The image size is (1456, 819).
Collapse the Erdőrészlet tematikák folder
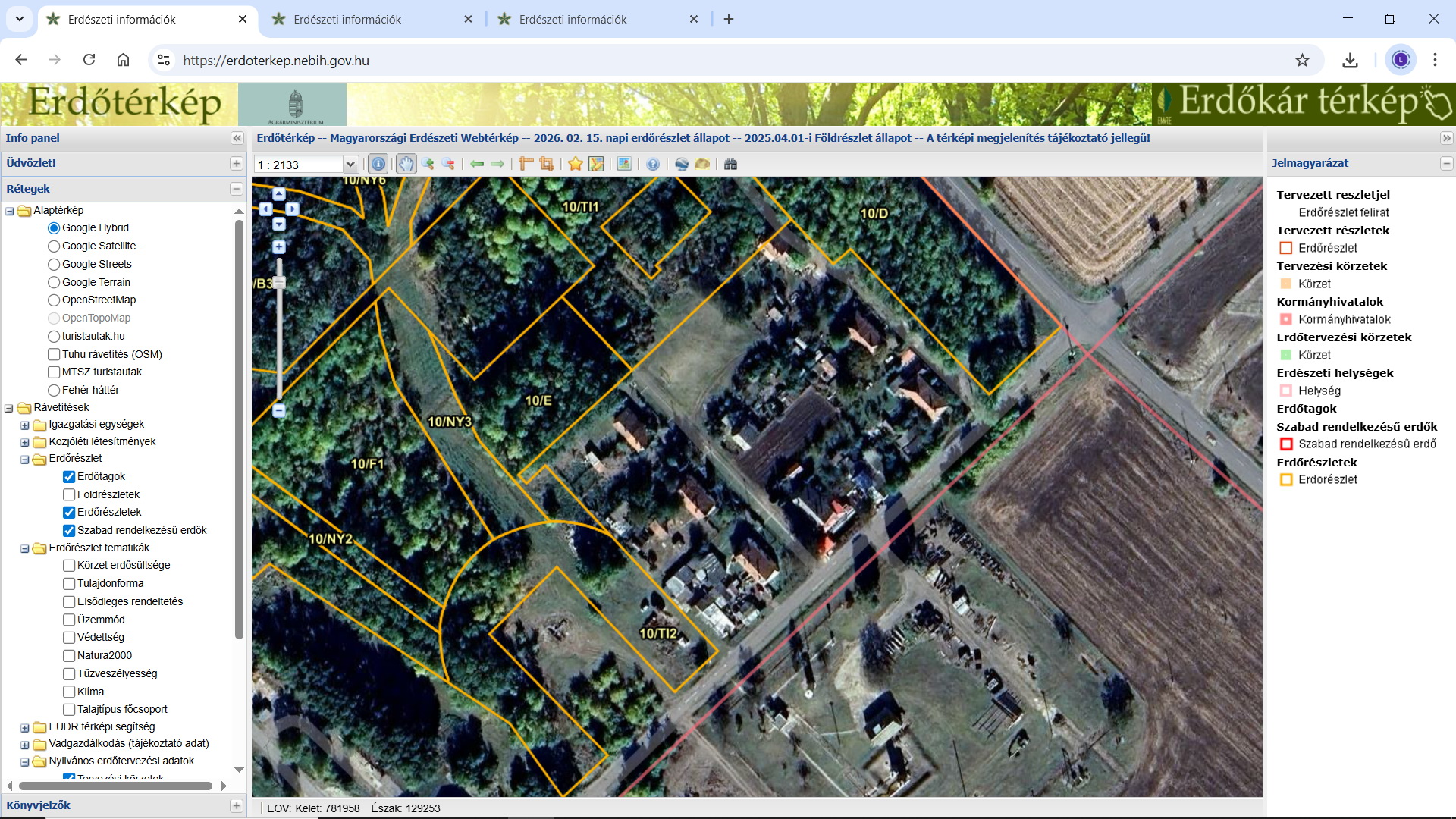[x=25, y=548]
